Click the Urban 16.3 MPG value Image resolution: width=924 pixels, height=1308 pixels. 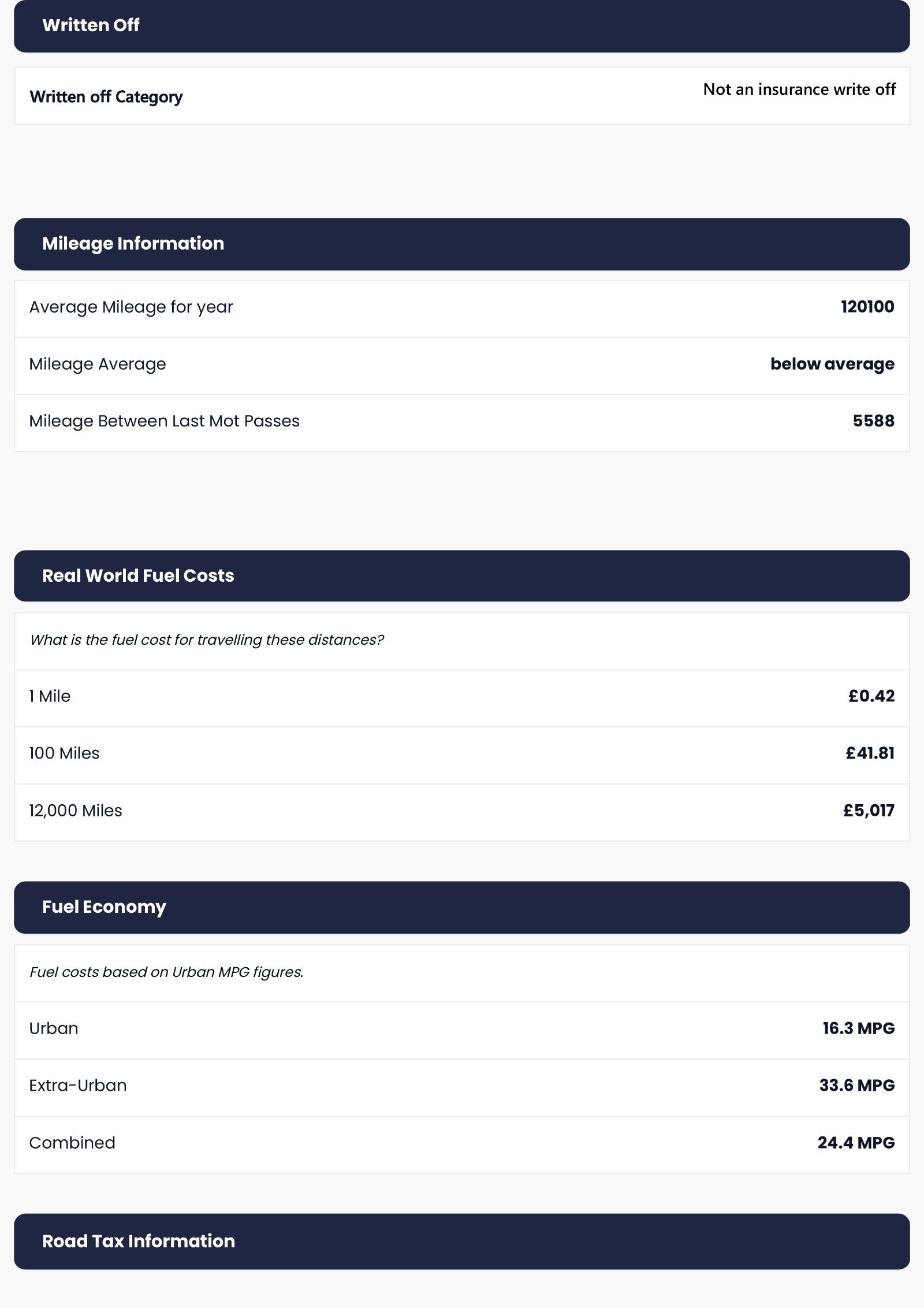point(859,1028)
